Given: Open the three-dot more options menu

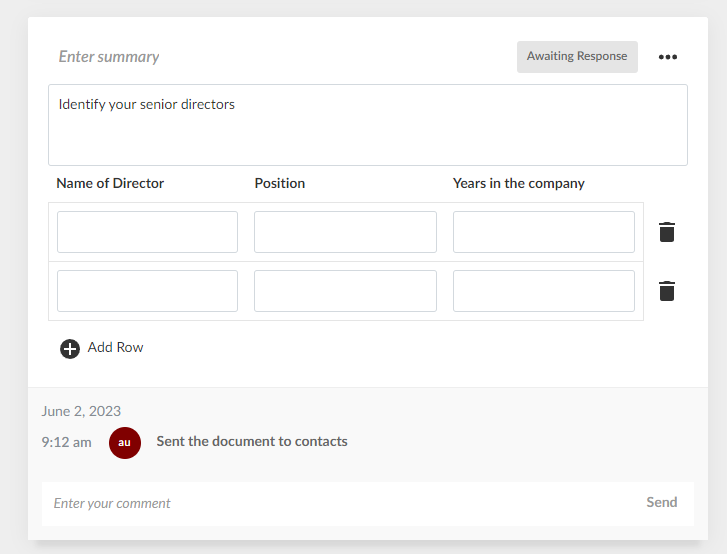Looking at the screenshot, I should [x=667, y=57].
